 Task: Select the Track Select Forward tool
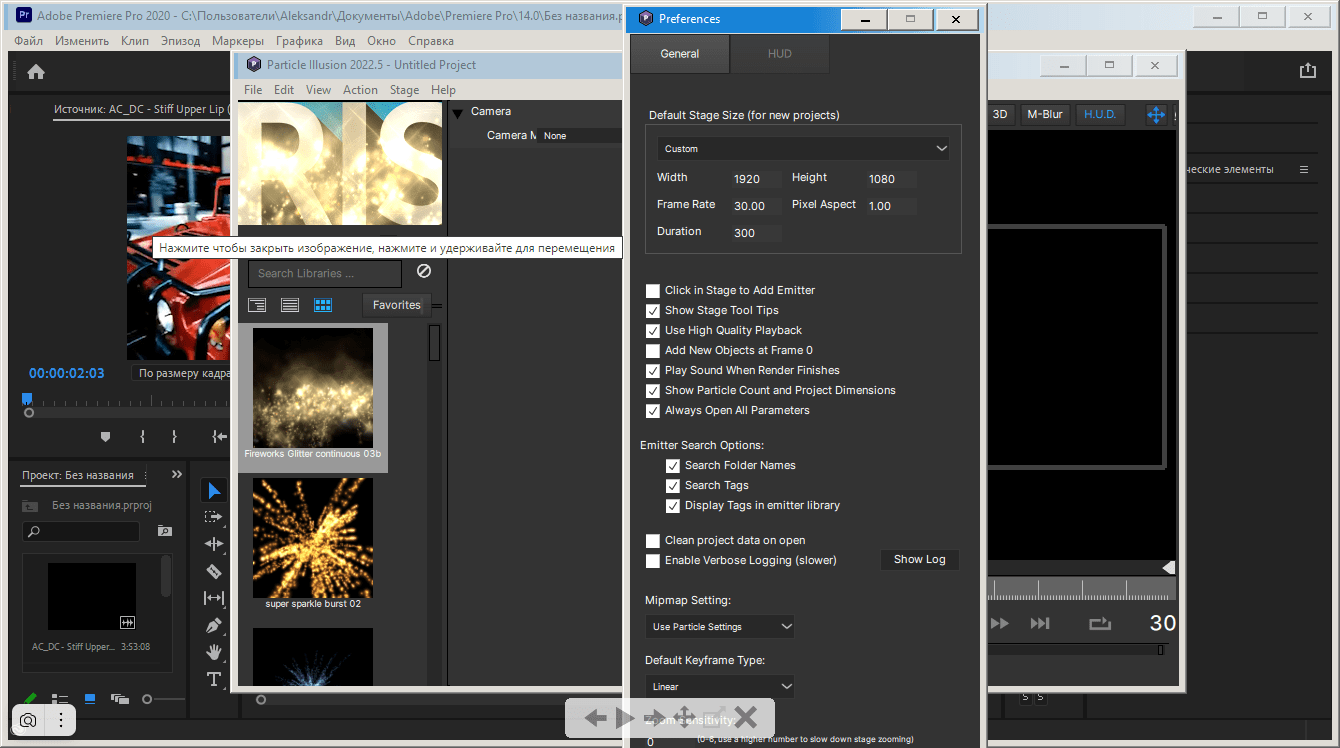point(214,517)
